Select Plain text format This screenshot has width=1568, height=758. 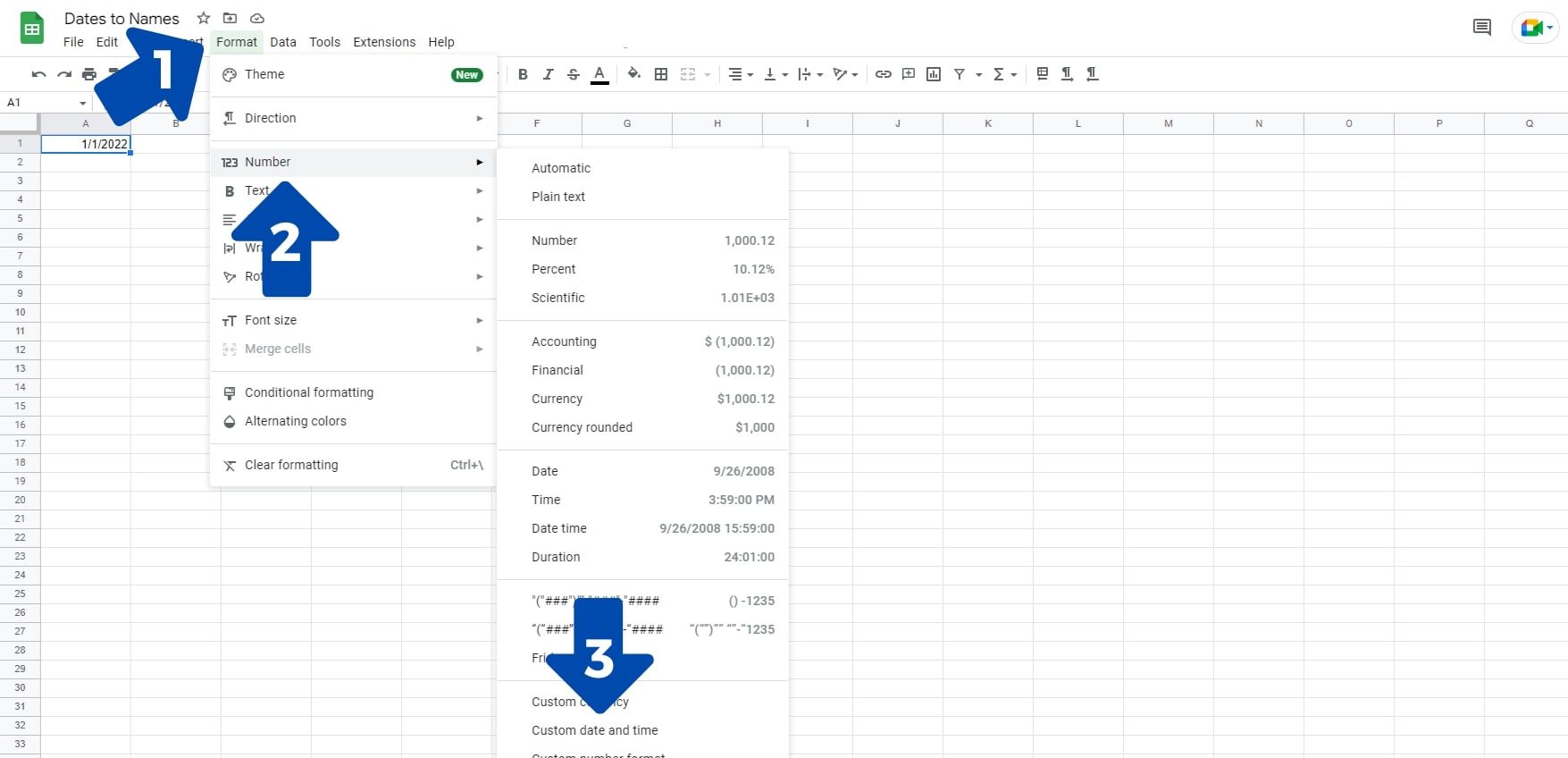coord(642,197)
